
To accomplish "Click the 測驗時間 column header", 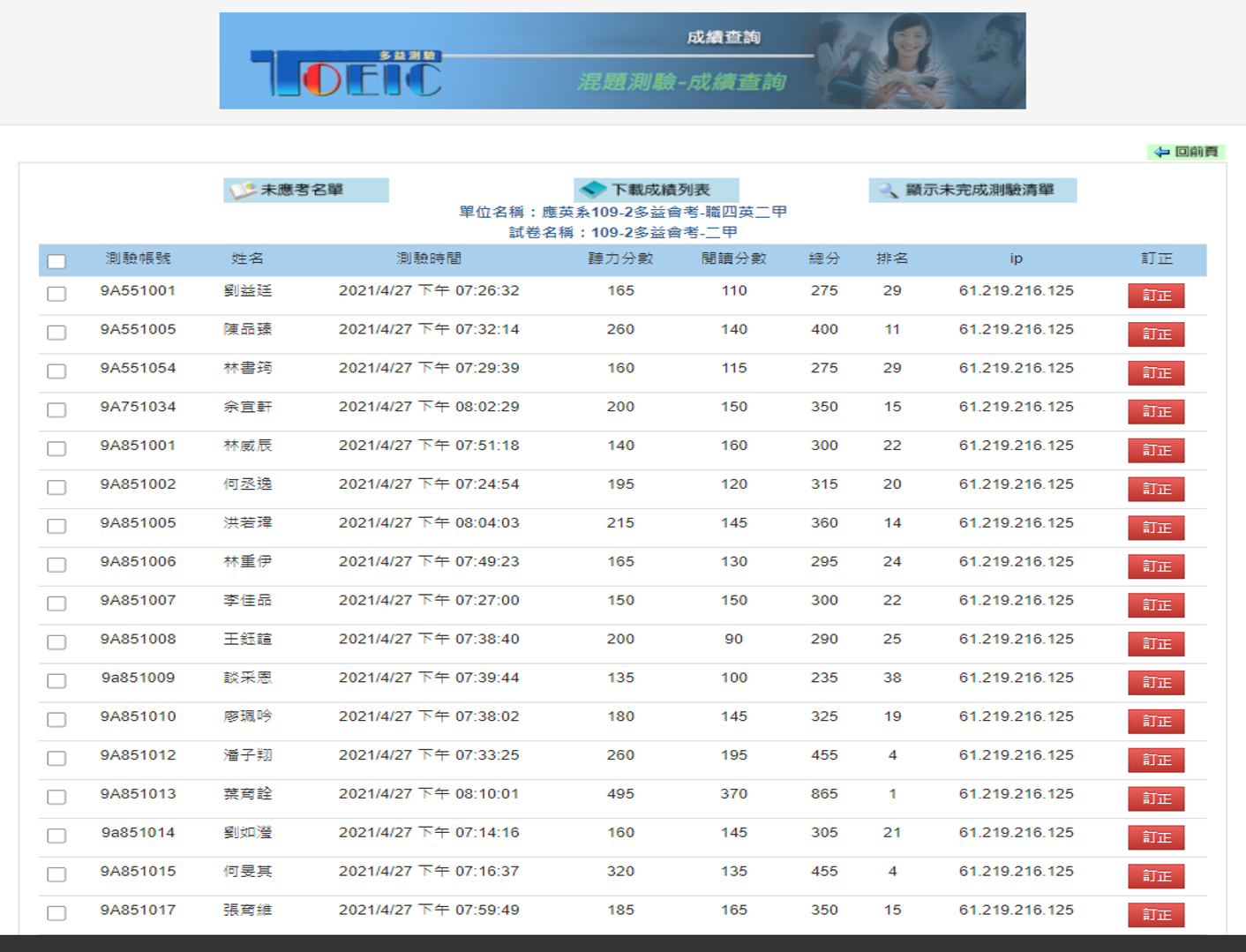I will click(x=429, y=259).
